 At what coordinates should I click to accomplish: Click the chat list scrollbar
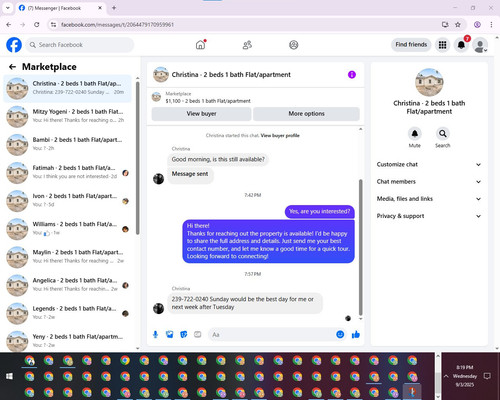[138, 158]
